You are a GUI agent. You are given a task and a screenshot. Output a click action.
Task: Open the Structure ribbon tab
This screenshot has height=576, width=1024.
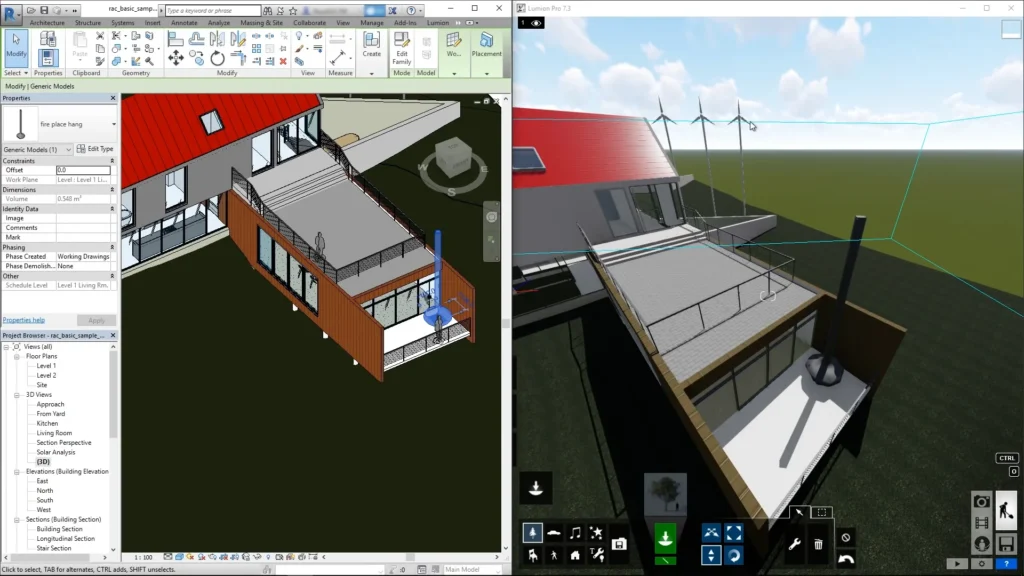coord(88,23)
